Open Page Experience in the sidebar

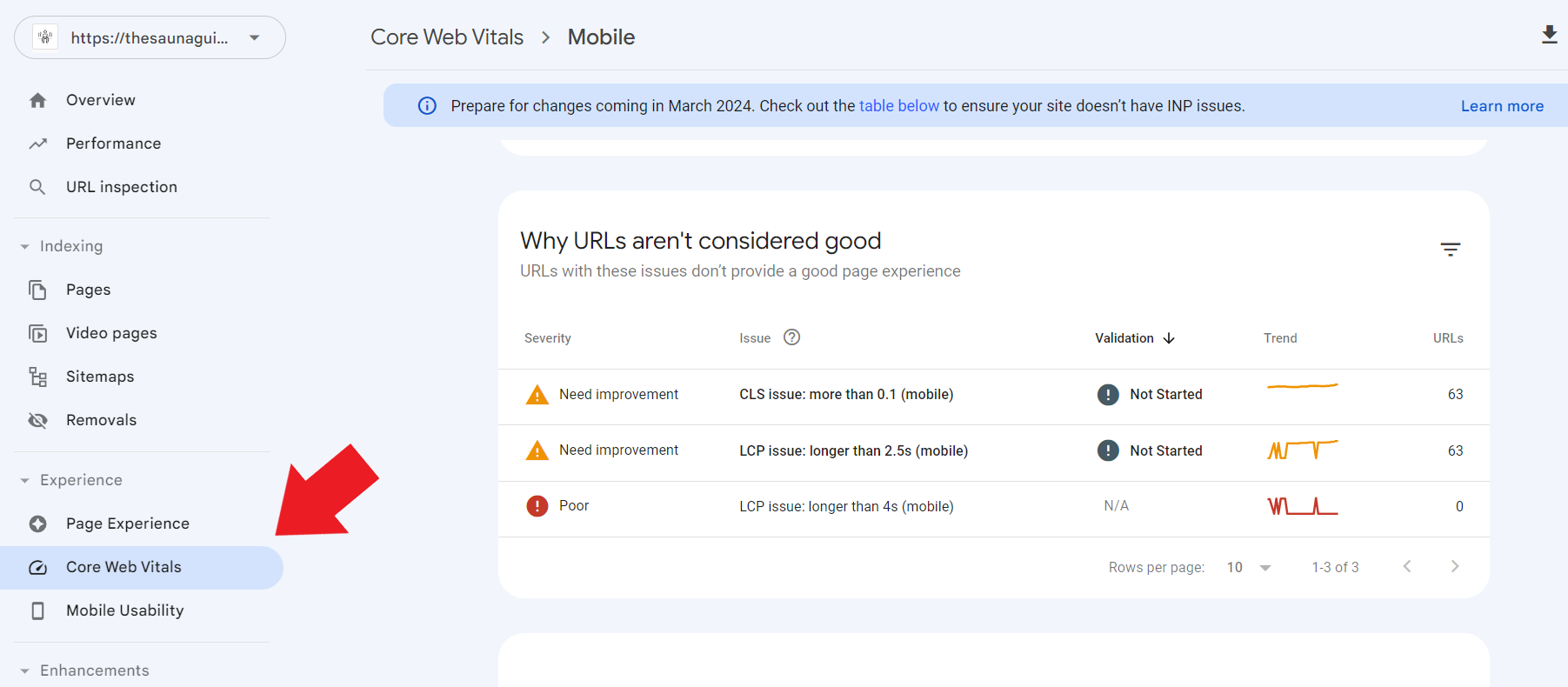pos(127,524)
